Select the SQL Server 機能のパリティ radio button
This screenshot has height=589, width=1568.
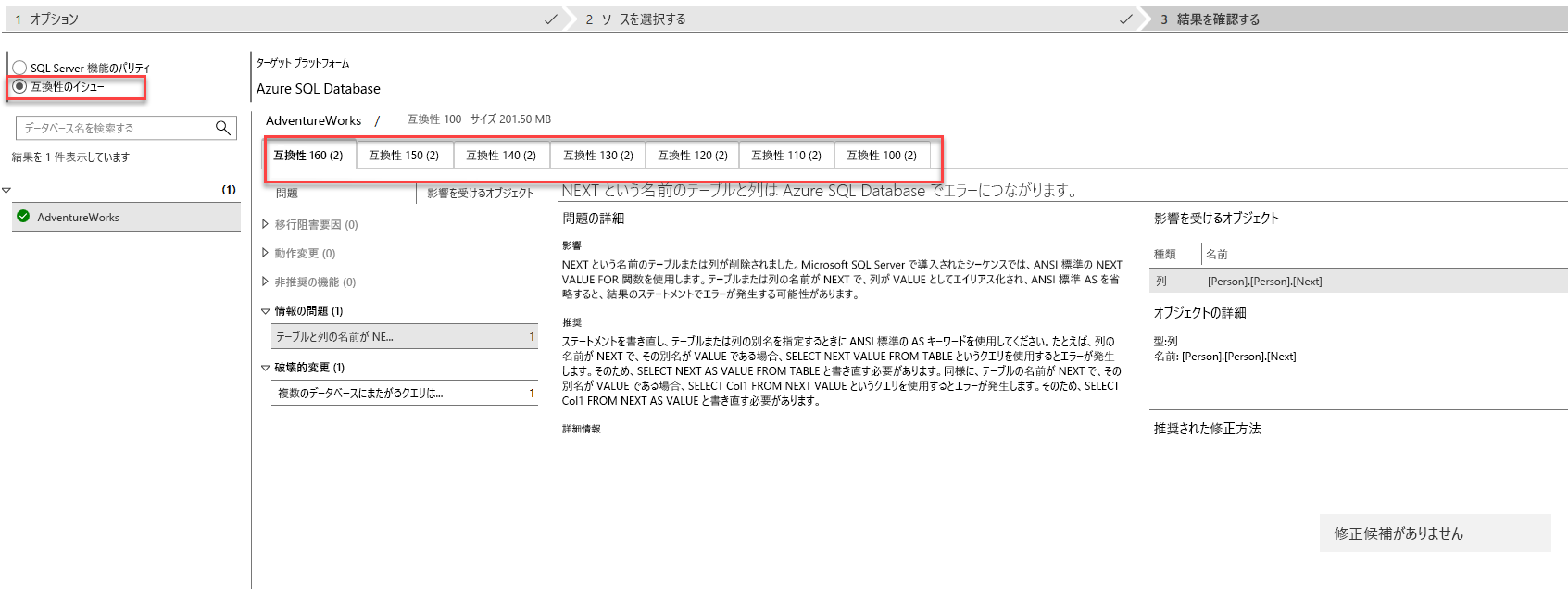19,68
